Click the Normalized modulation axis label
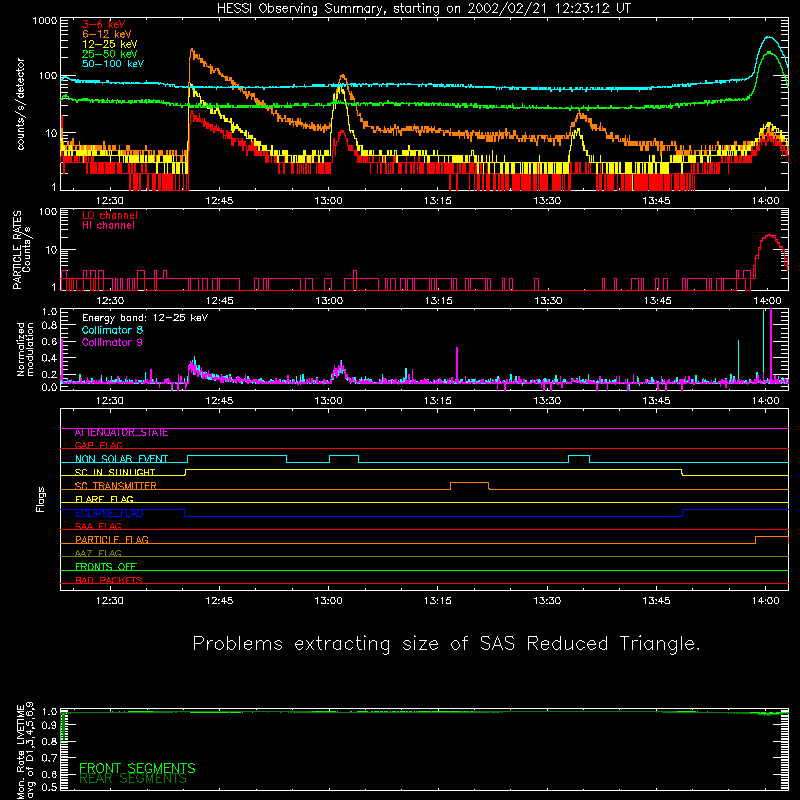This screenshot has height=800, width=800. (x=25, y=349)
